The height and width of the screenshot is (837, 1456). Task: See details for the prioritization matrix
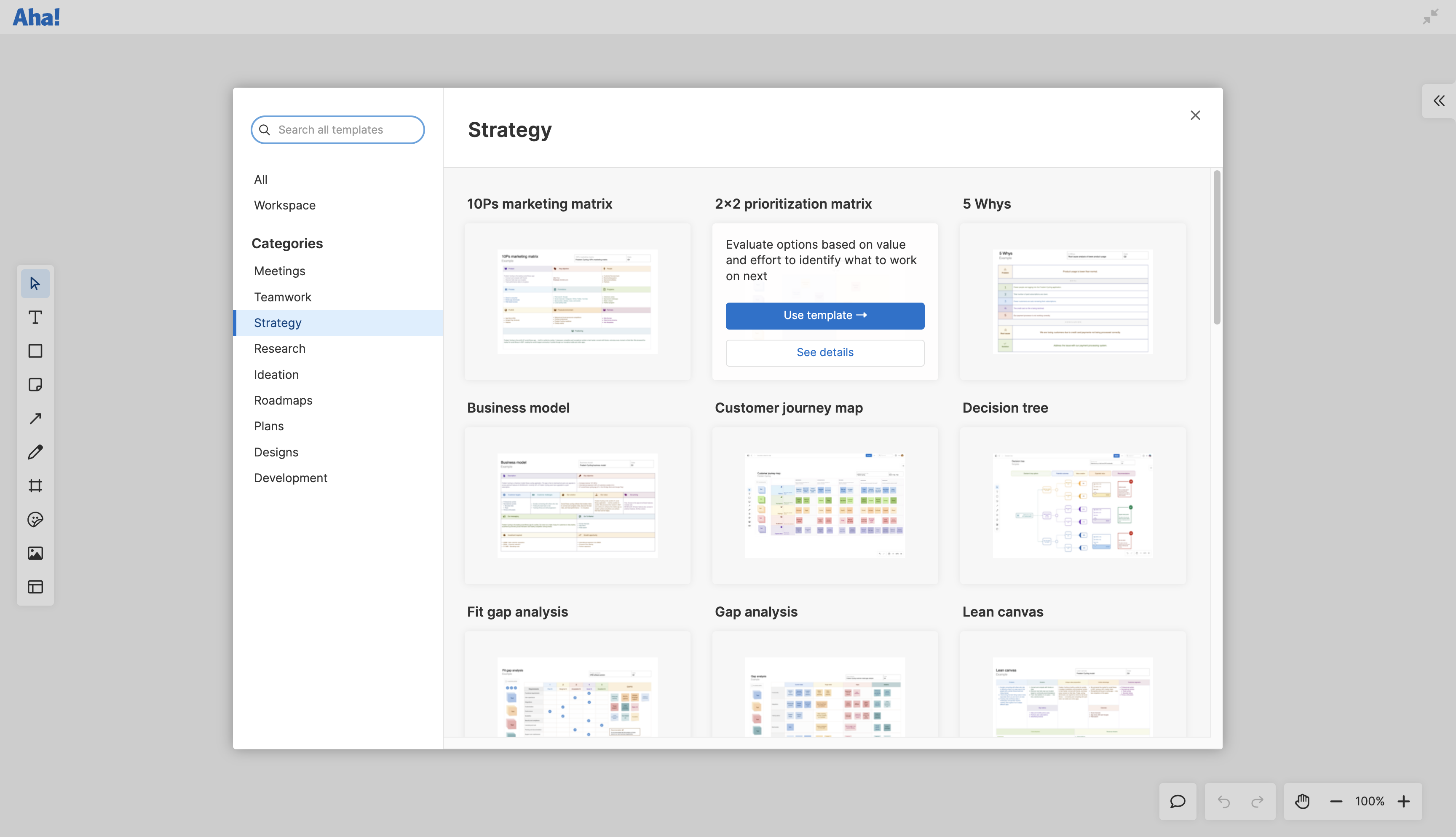[824, 352]
